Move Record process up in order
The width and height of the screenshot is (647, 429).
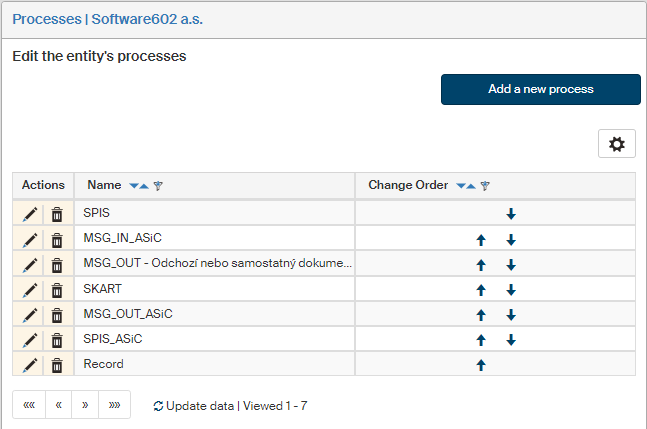click(481, 365)
